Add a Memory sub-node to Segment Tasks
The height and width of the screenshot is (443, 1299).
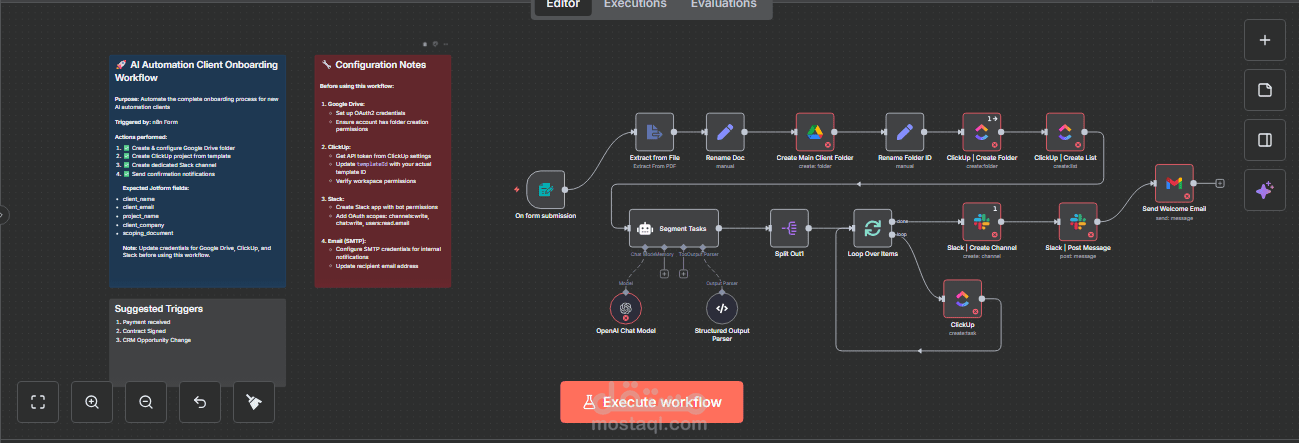664,275
